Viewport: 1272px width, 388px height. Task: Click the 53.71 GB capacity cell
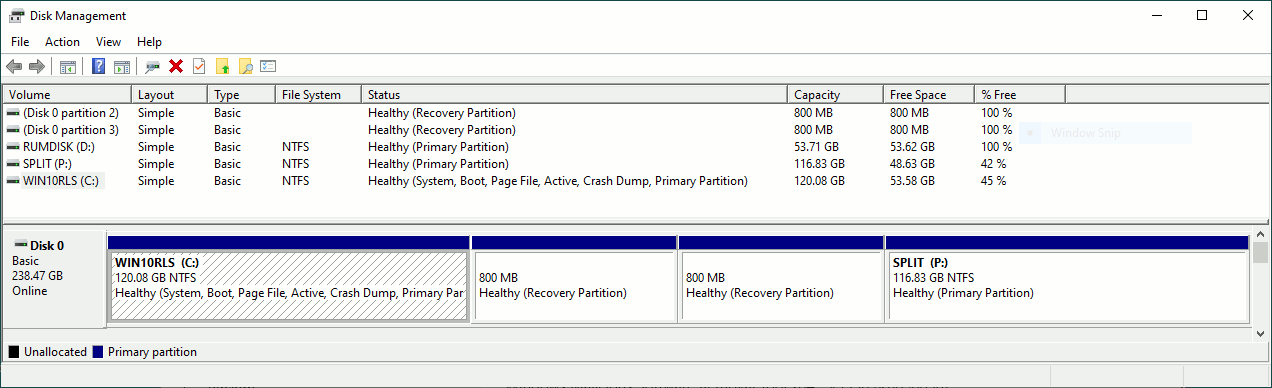click(x=817, y=147)
